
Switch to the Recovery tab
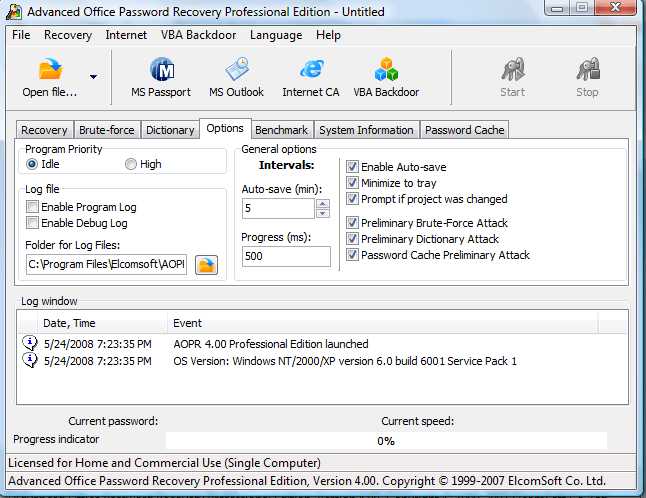pyautogui.click(x=44, y=130)
